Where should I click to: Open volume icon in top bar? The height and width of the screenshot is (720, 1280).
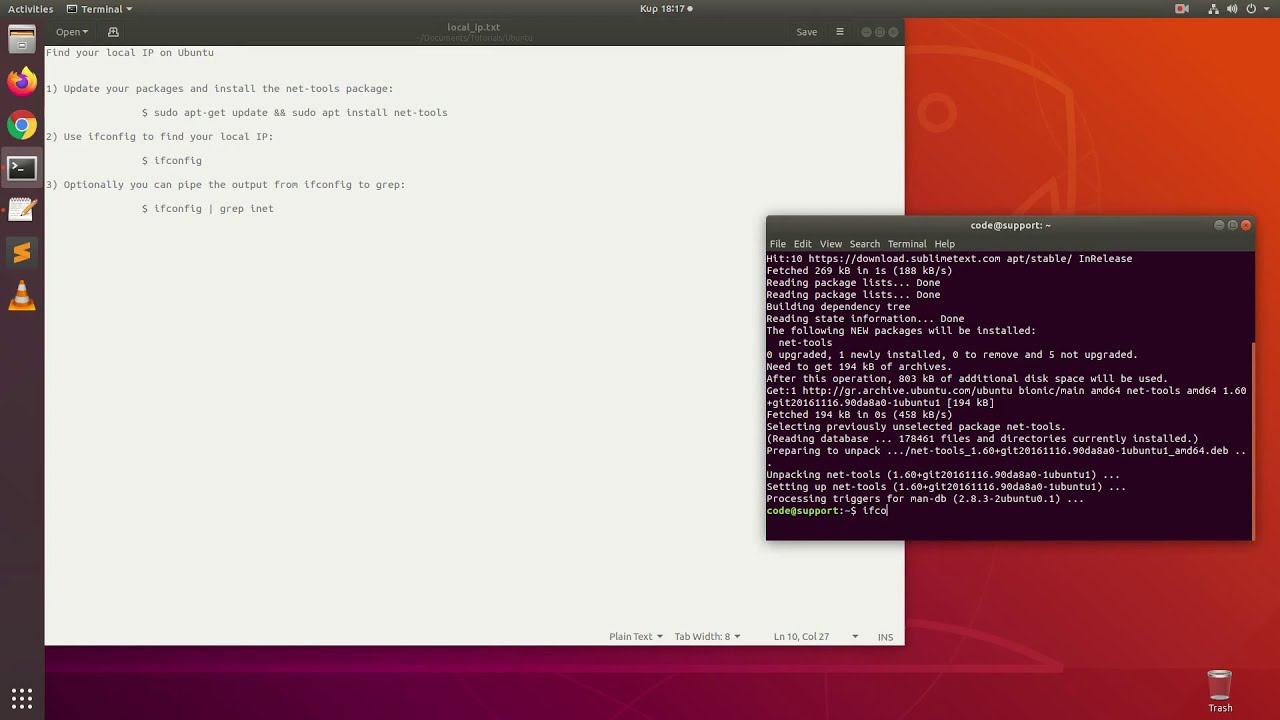click(1232, 9)
